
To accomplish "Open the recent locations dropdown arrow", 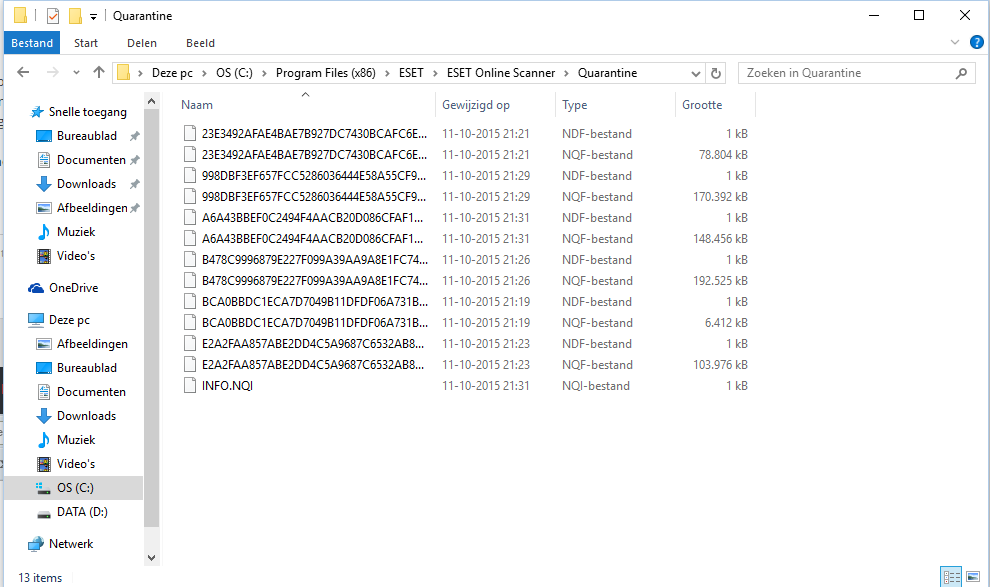I will [x=76, y=73].
